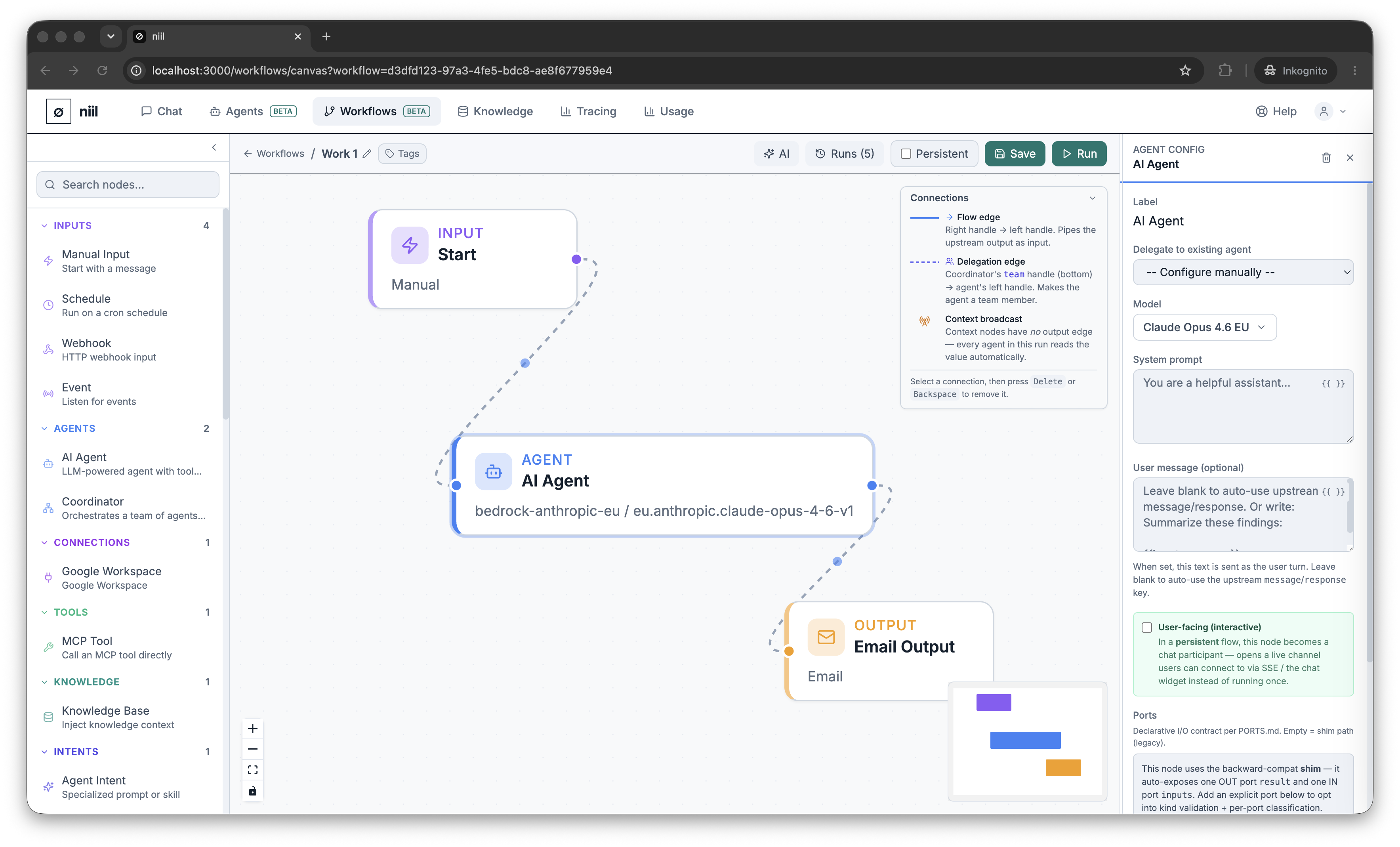The width and height of the screenshot is (1400, 847).
Task: Insert variable braces in User message
Action: point(1333,491)
